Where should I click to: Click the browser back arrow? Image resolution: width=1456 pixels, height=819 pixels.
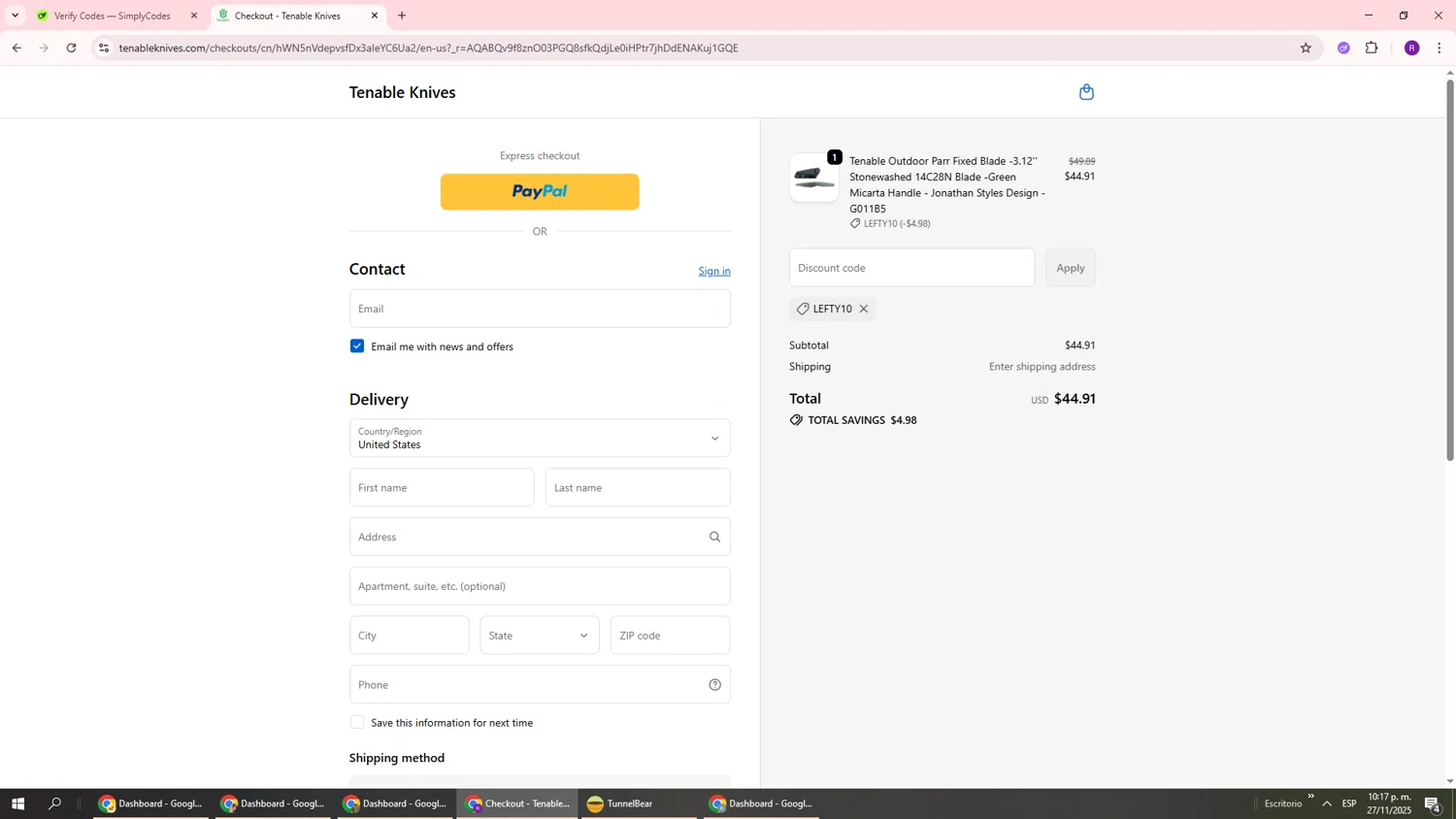[17, 48]
